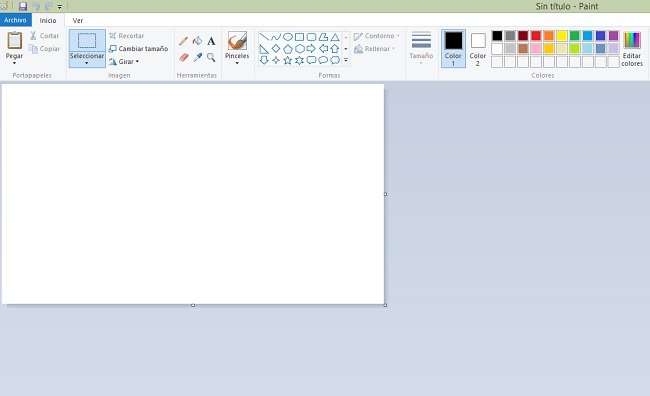650x396 pixels.
Task: Choose the Diamond shape
Action: pos(276,49)
